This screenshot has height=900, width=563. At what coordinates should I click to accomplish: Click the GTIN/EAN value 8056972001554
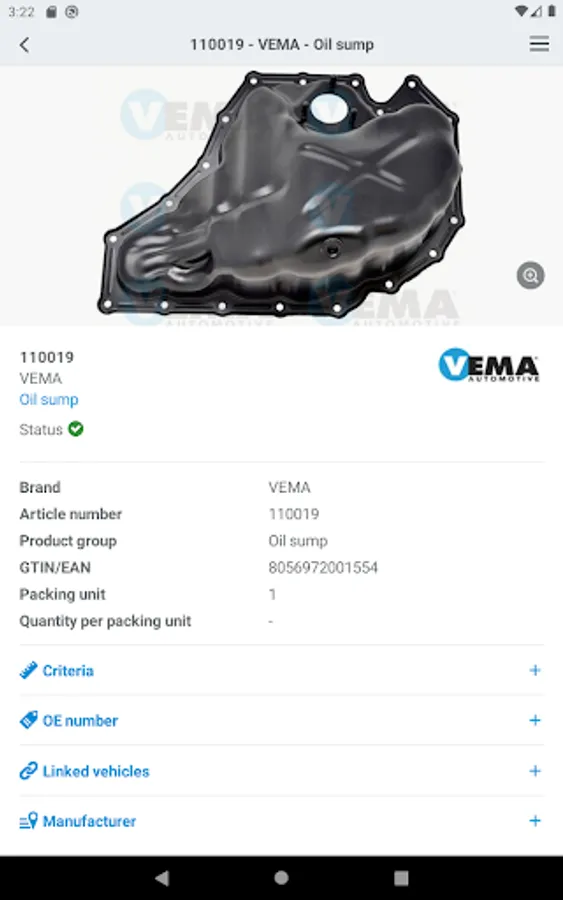(x=323, y=568)
